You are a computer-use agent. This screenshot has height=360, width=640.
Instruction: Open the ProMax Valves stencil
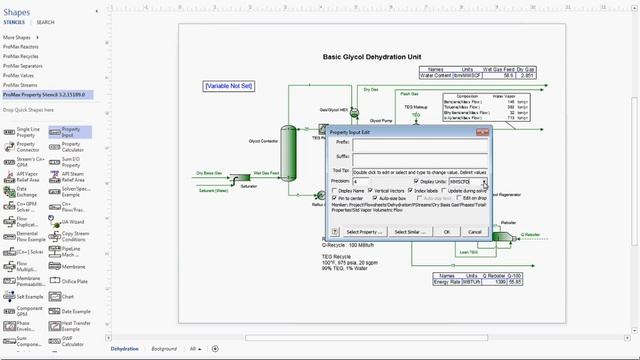[x=18, y=76]
